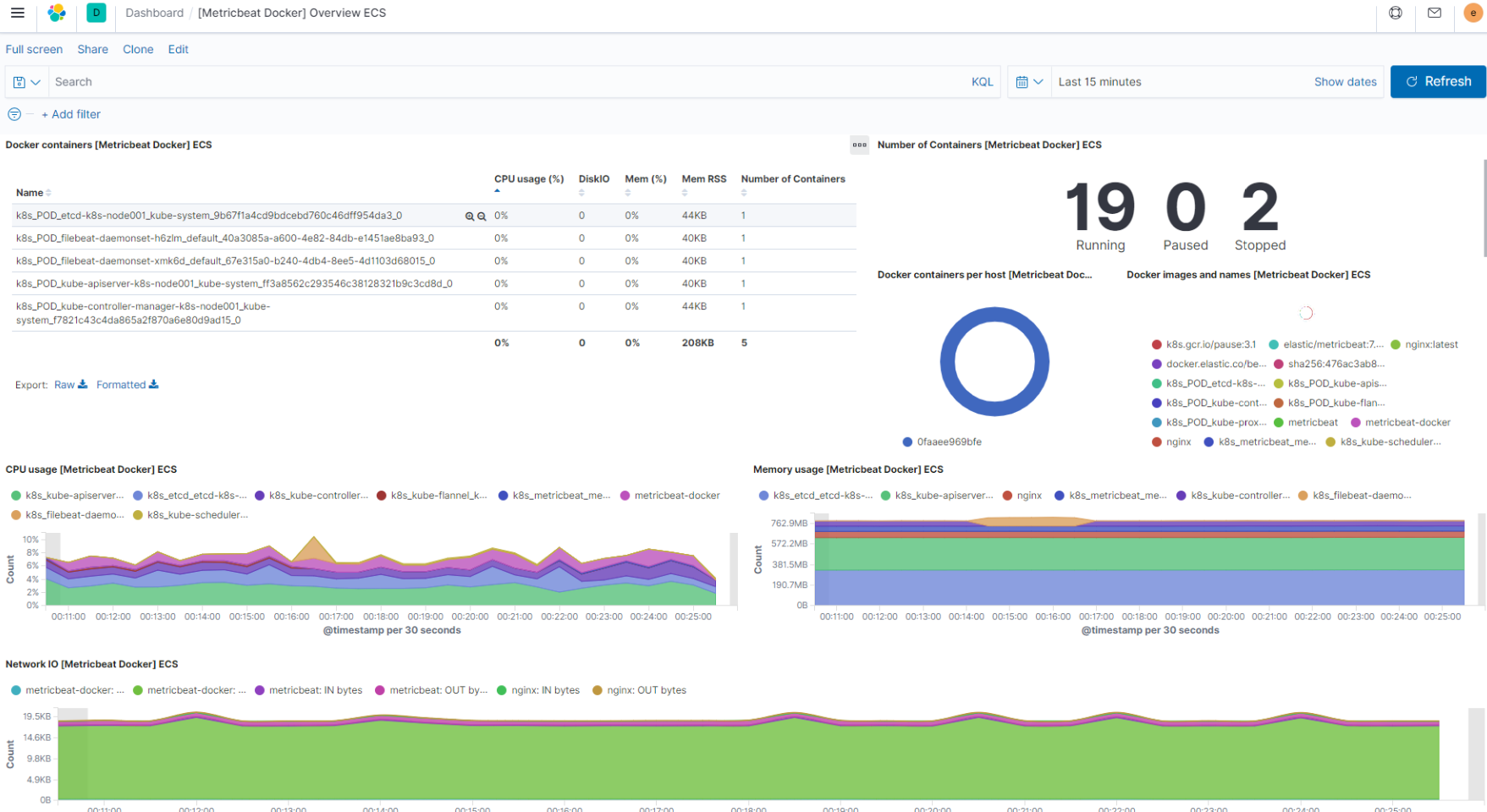Screen dimensions: 1487x812
Task: Click Clone in top menu
Action: click(x=138, y=49)
